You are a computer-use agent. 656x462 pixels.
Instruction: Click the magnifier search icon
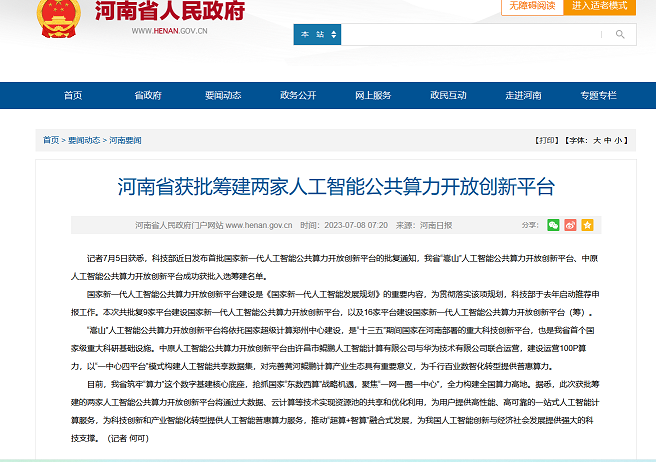[620, 34]
